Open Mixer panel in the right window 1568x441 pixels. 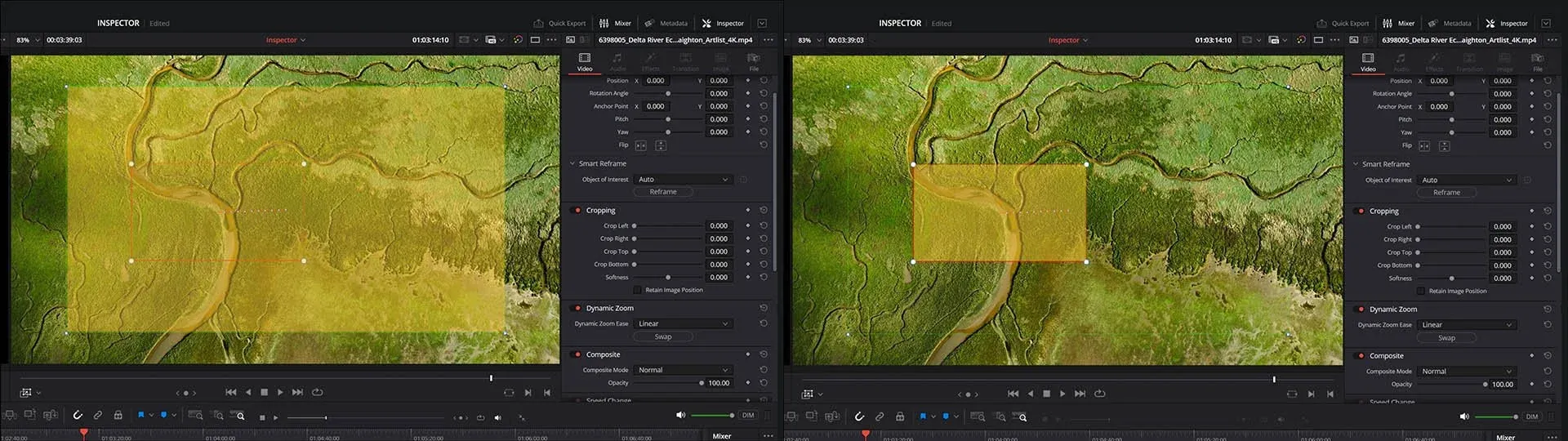[1398, 23]
